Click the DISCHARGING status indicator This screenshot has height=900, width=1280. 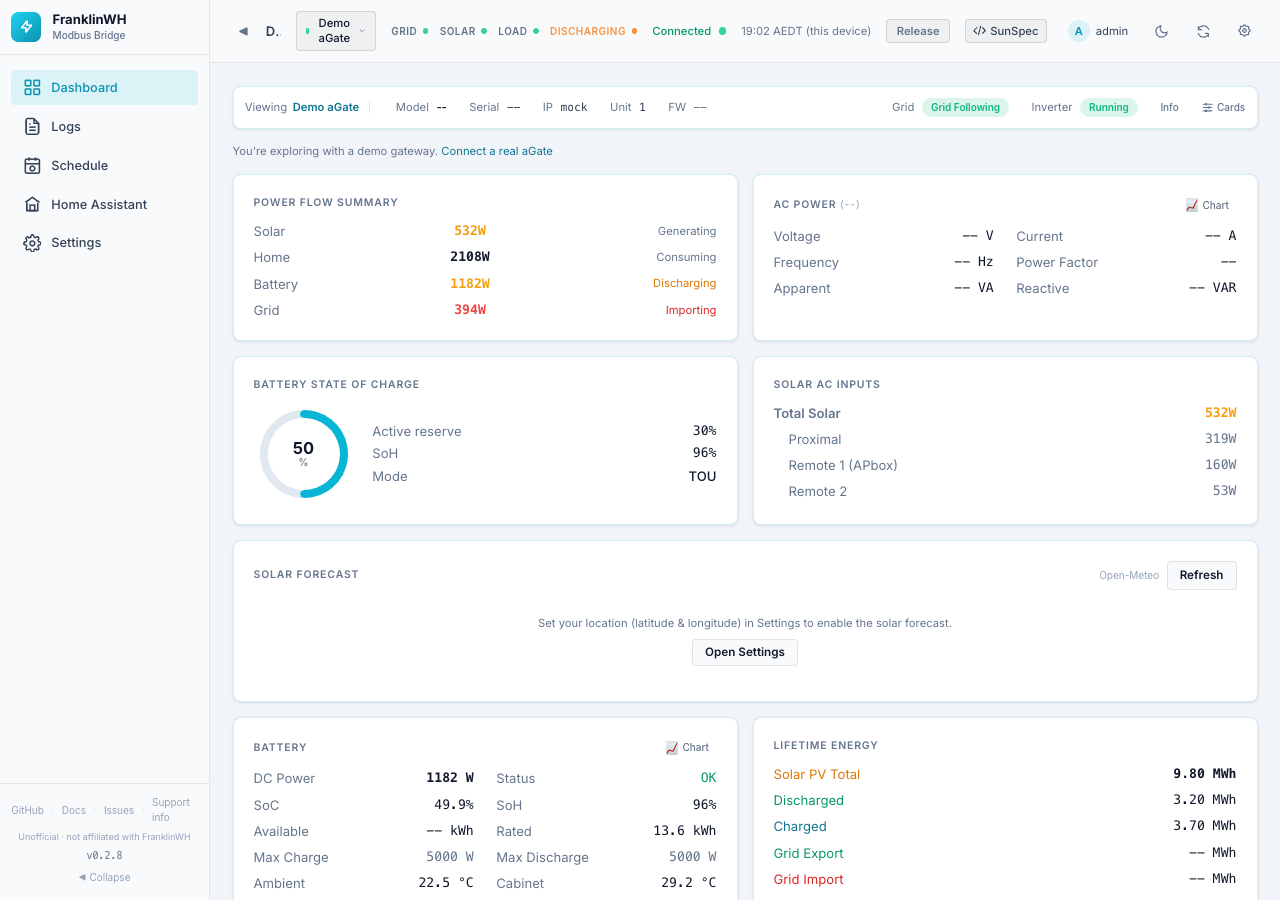[x=594, y=31]
